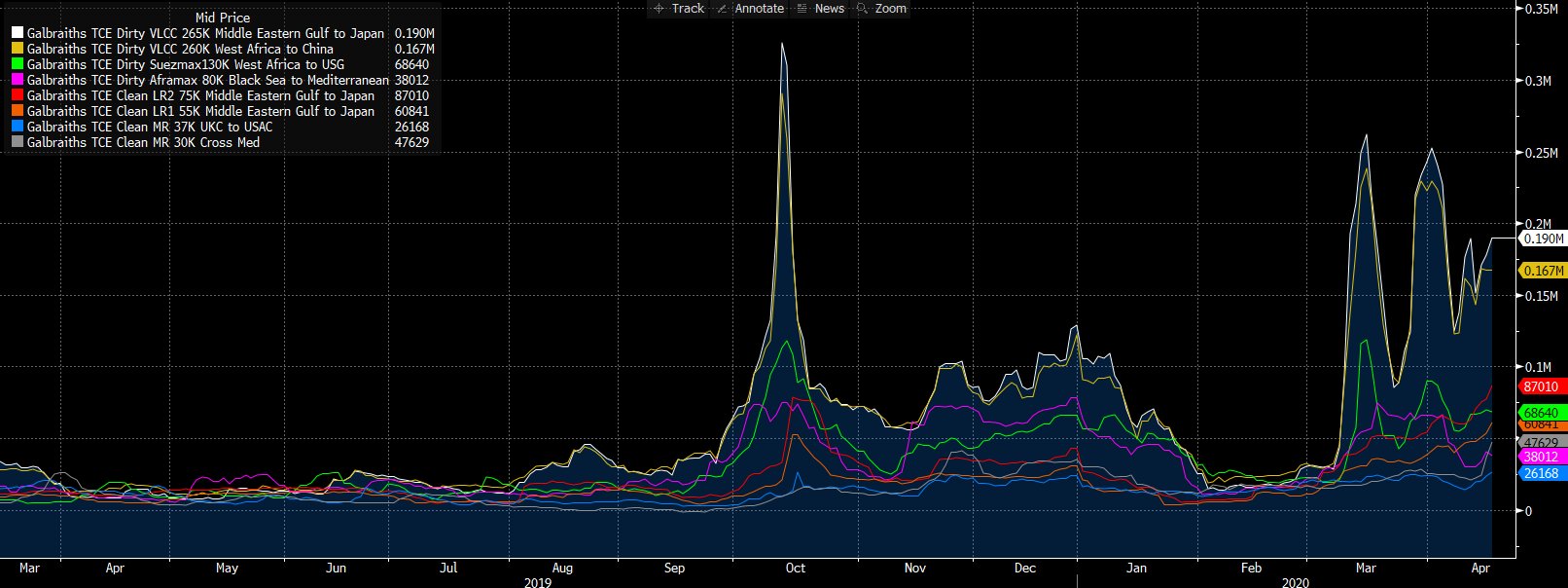
Task: Click the 0.1M y-axis tick label
Action: pos(1538,367)
